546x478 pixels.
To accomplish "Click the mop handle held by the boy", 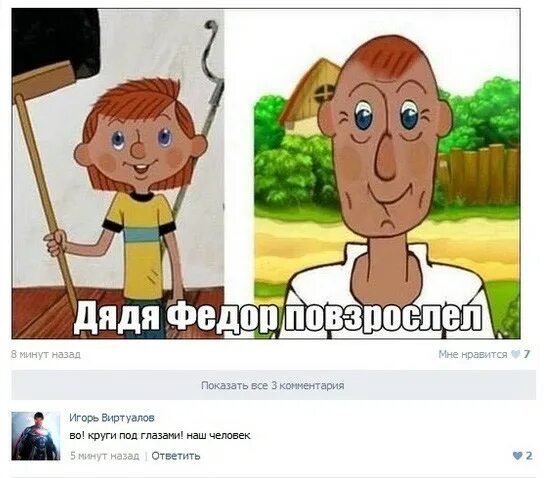I will (45, 195).
